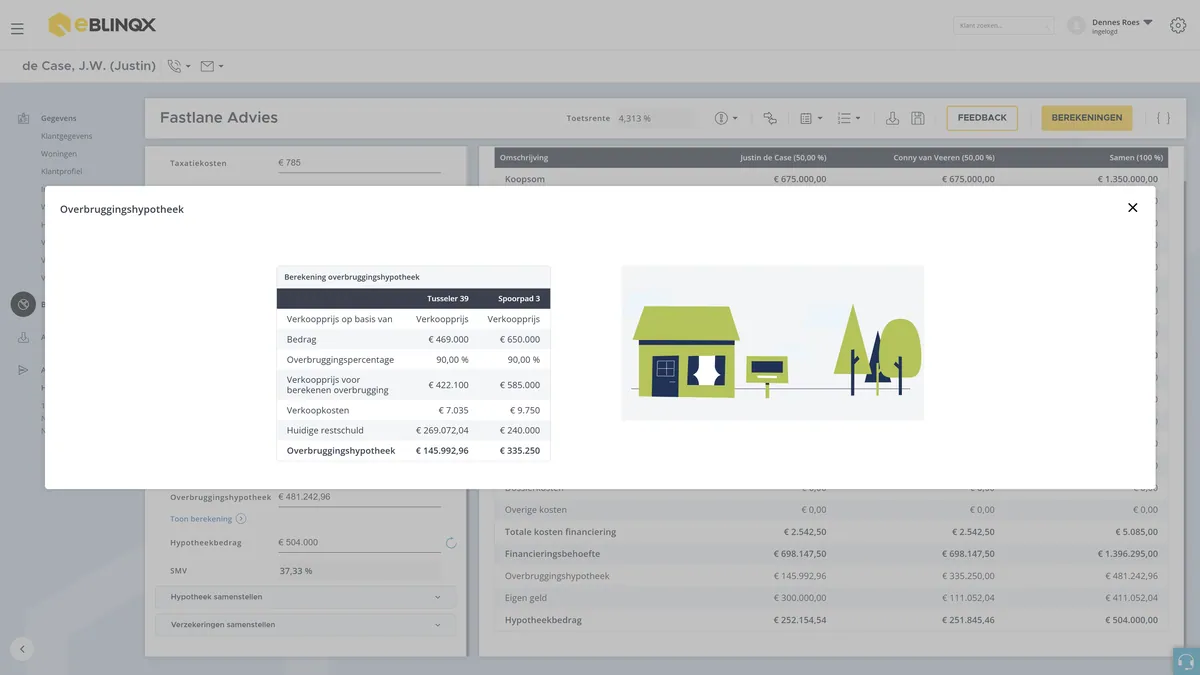Image resolution: width=1200 pixels, height=675 pixels.
Task: Click the Overbruggingshypotheek € 481.242,96 field
Action: tap(359, 497)
